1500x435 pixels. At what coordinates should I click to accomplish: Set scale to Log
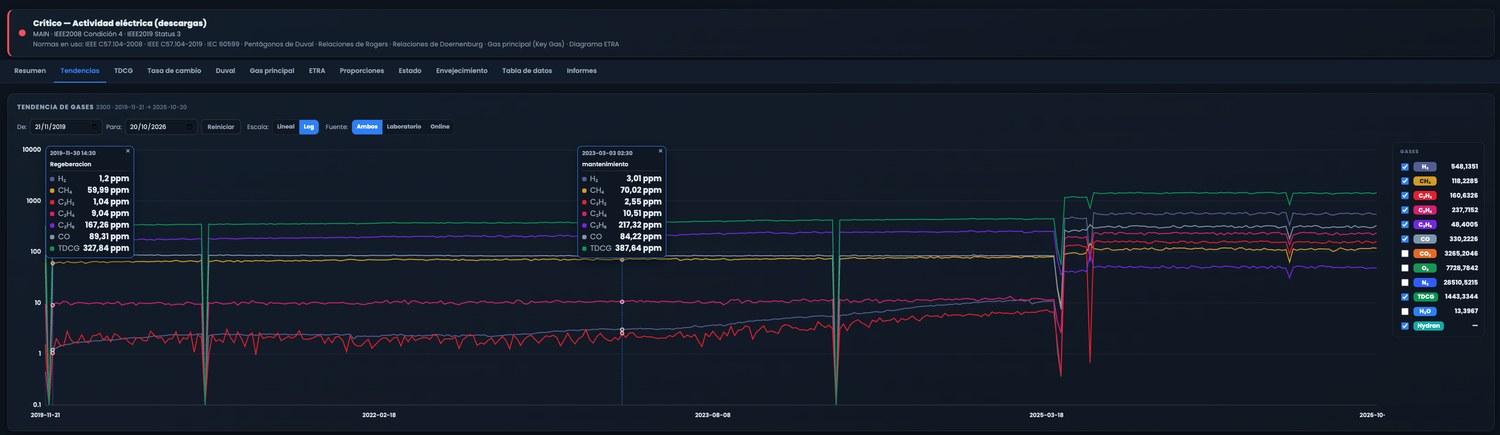pyautogui.click(x=309, y=127)
